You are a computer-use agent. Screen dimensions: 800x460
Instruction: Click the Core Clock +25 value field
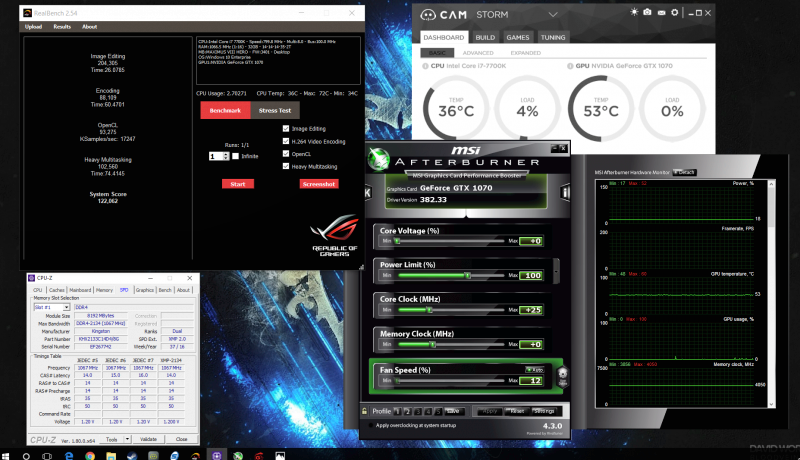click(x=531, y=310)
